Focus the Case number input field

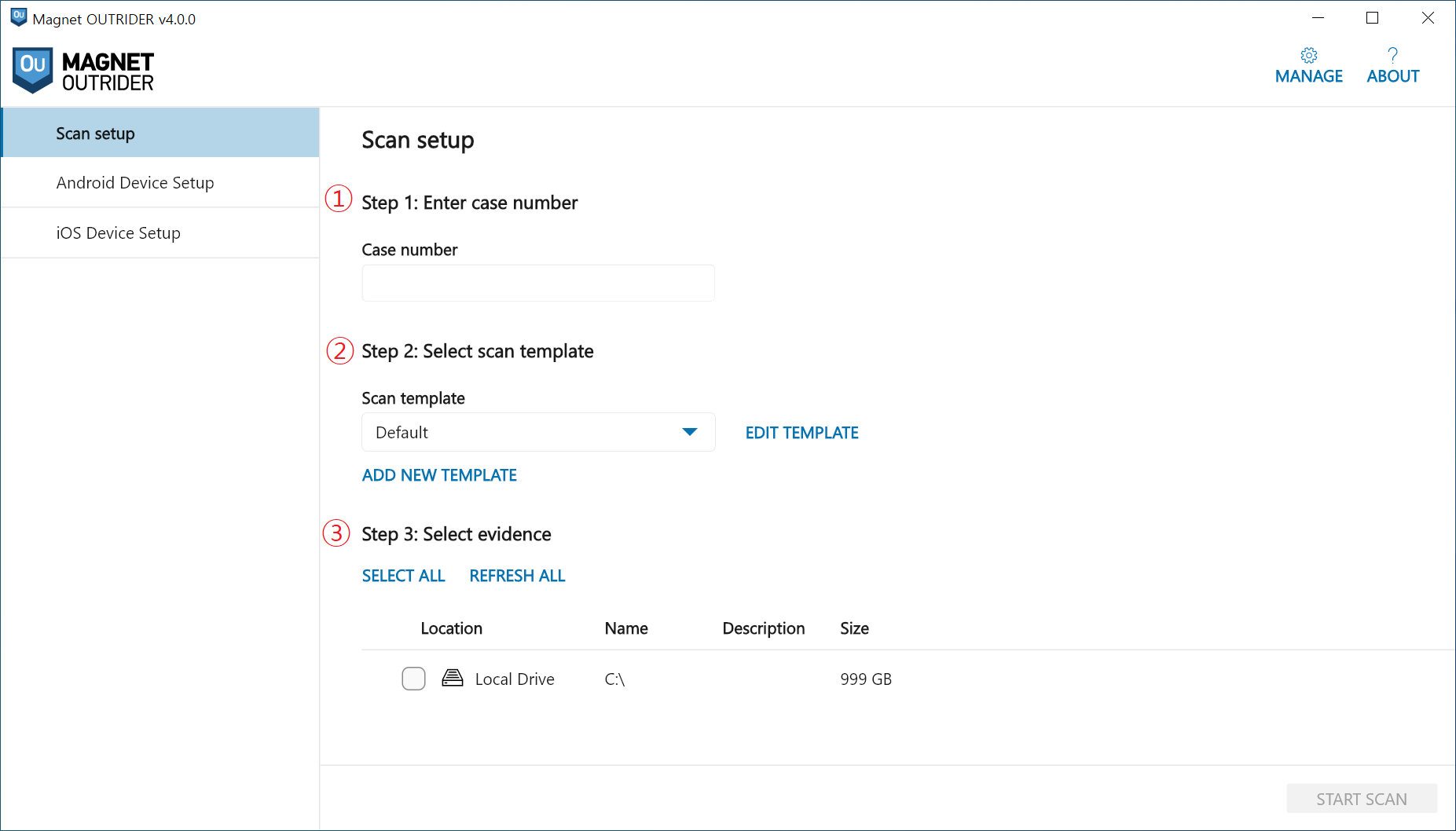pos(537,284)
